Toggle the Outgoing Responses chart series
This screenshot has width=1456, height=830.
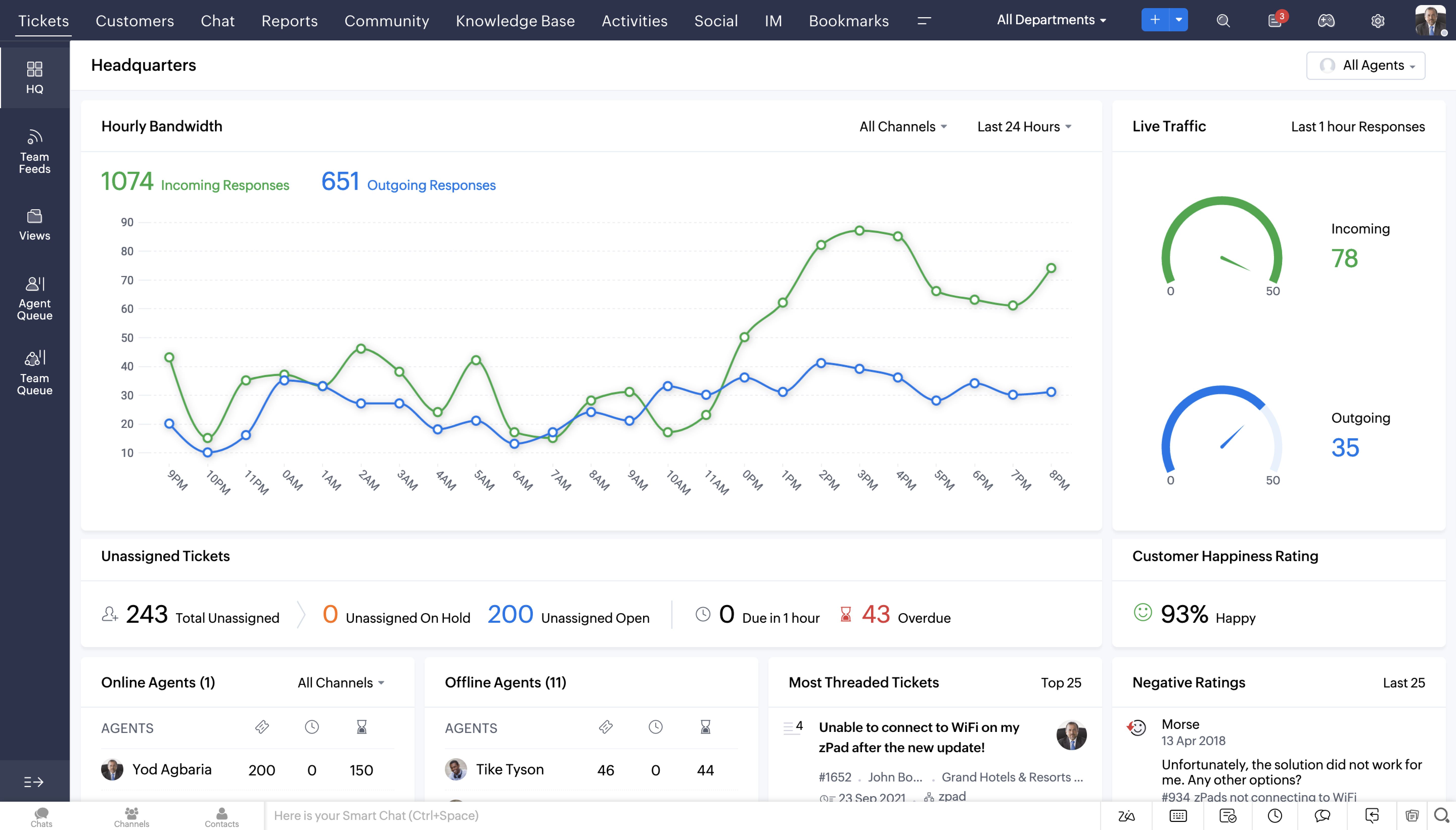tap(431, 185)
